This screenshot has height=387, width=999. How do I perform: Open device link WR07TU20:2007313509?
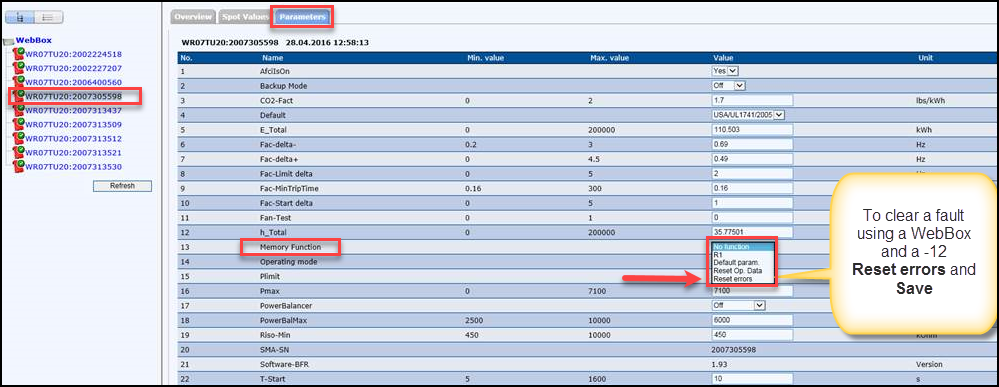point(73,124)
